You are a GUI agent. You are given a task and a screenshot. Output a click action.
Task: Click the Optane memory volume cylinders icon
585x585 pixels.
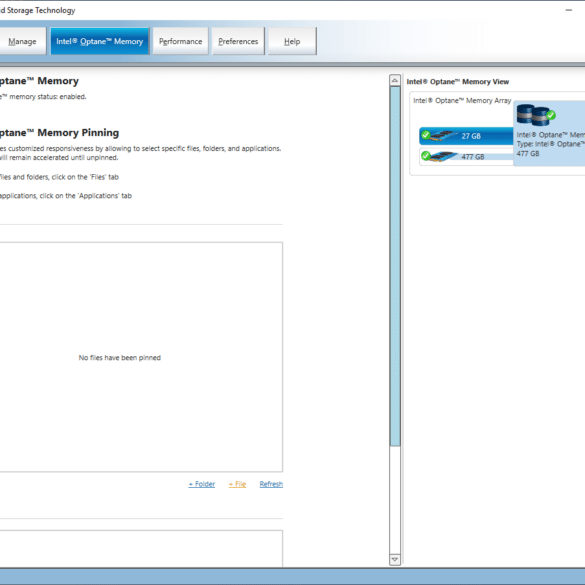pos(532,115)
